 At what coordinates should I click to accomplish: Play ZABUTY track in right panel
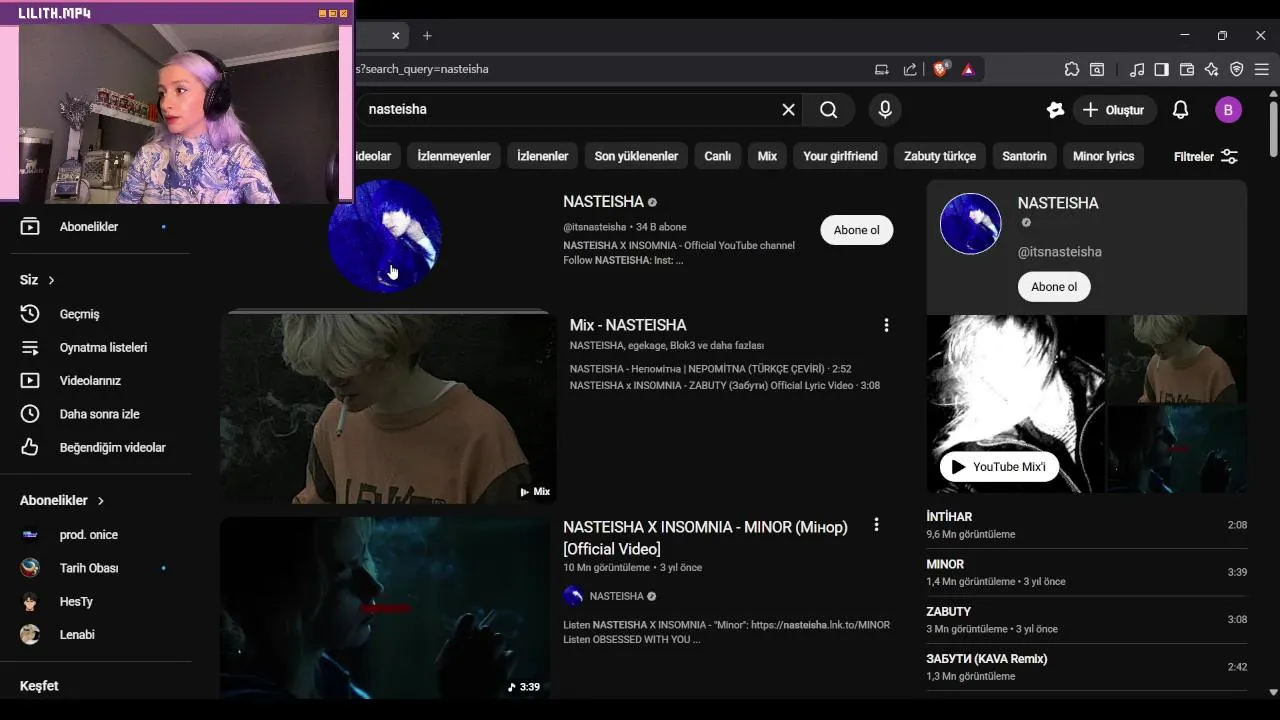pyautogui.click(x=1087, y=620)
